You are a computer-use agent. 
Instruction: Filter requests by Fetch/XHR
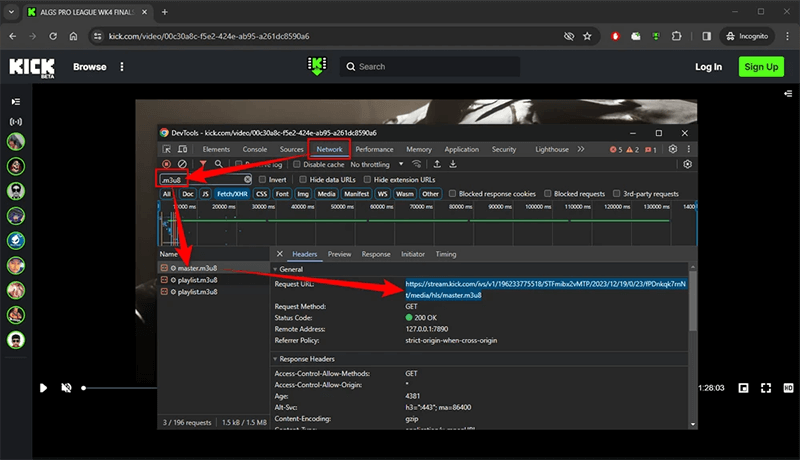232,194
